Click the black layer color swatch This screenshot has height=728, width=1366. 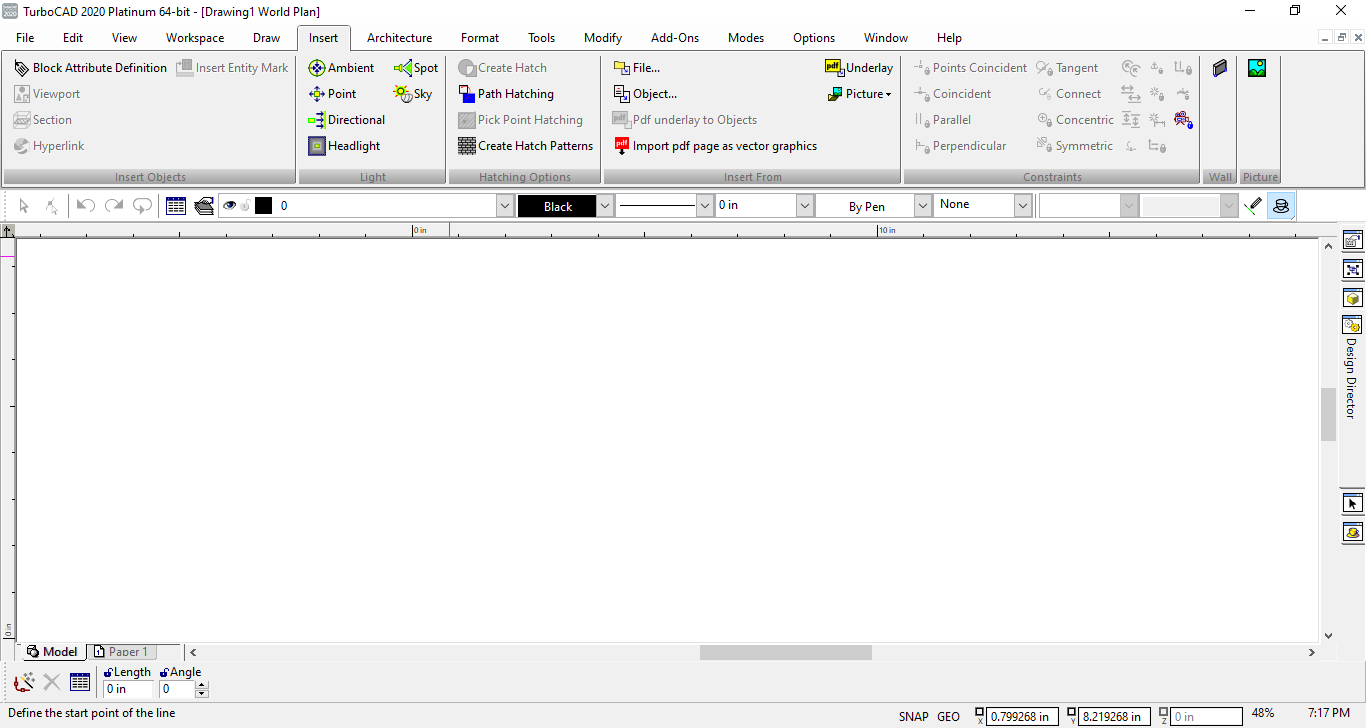(x=264, y=206)
